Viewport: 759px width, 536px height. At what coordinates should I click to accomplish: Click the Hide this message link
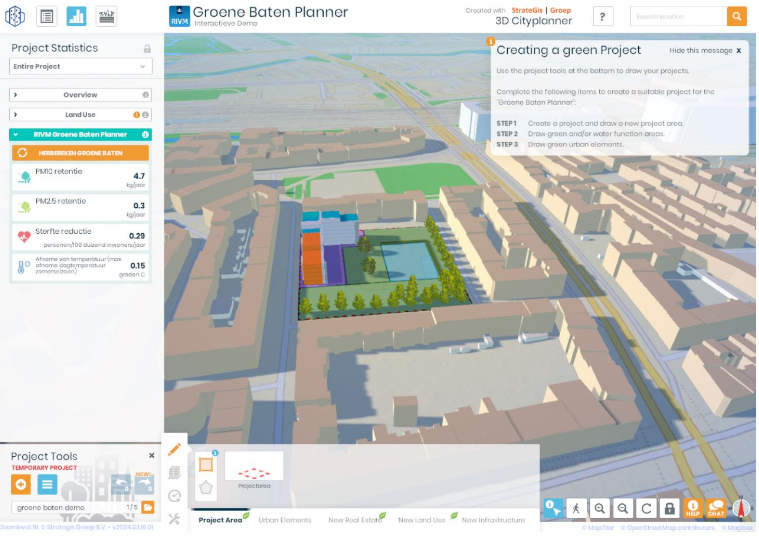(x=701, y=50)
